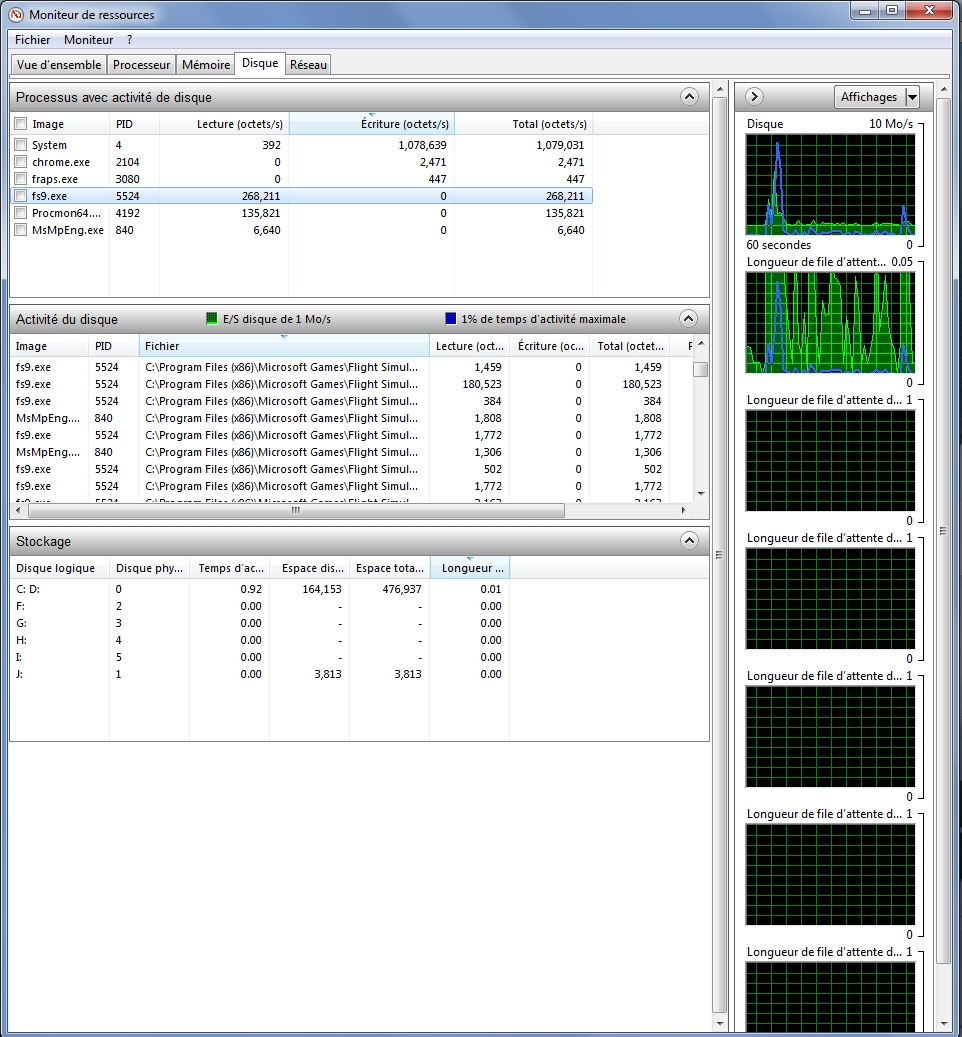
Task: Sort processes by Lecture (octets/s) column
Action: [224, 124]
